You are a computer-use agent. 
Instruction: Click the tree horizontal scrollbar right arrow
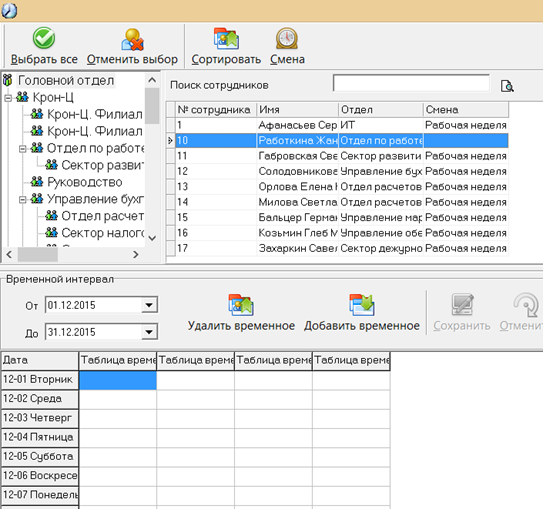pos(136,255)
